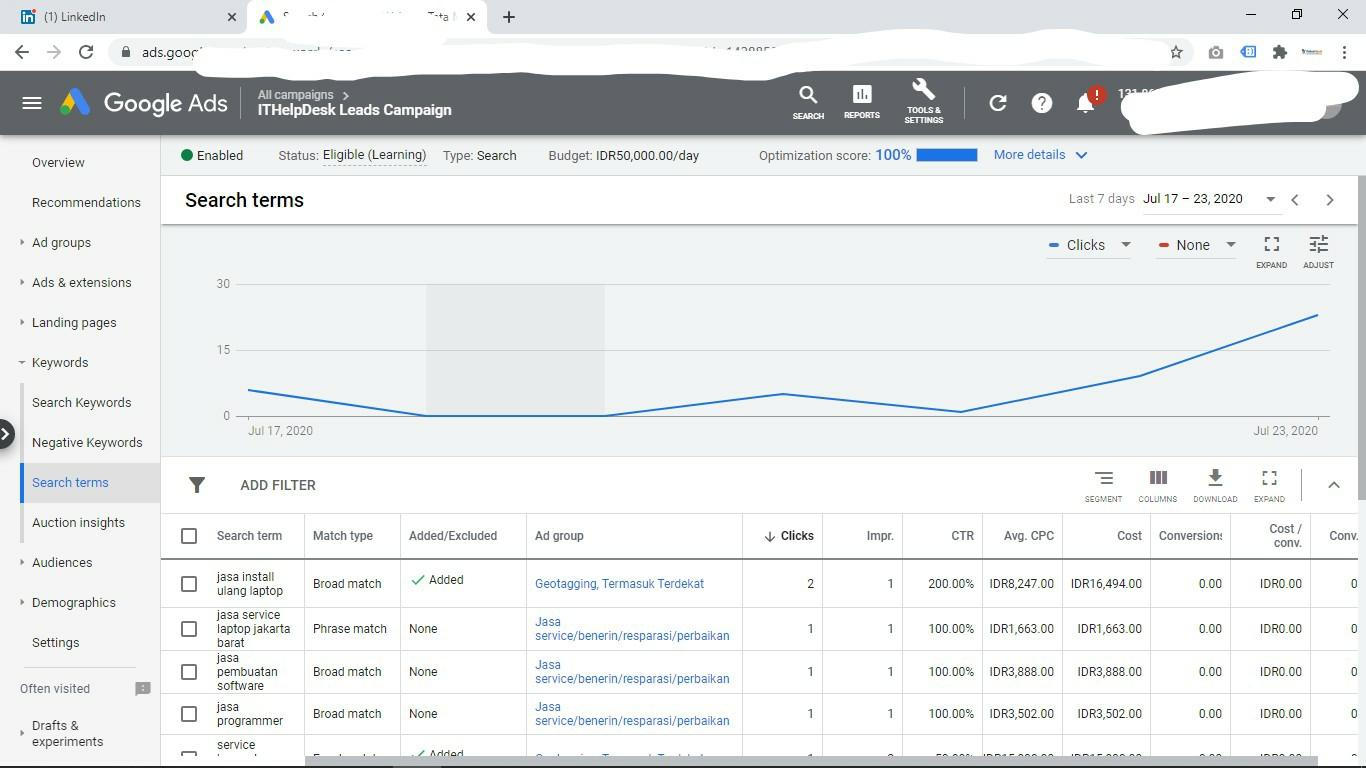Click the ADD FILTER button

click(278, 485)
